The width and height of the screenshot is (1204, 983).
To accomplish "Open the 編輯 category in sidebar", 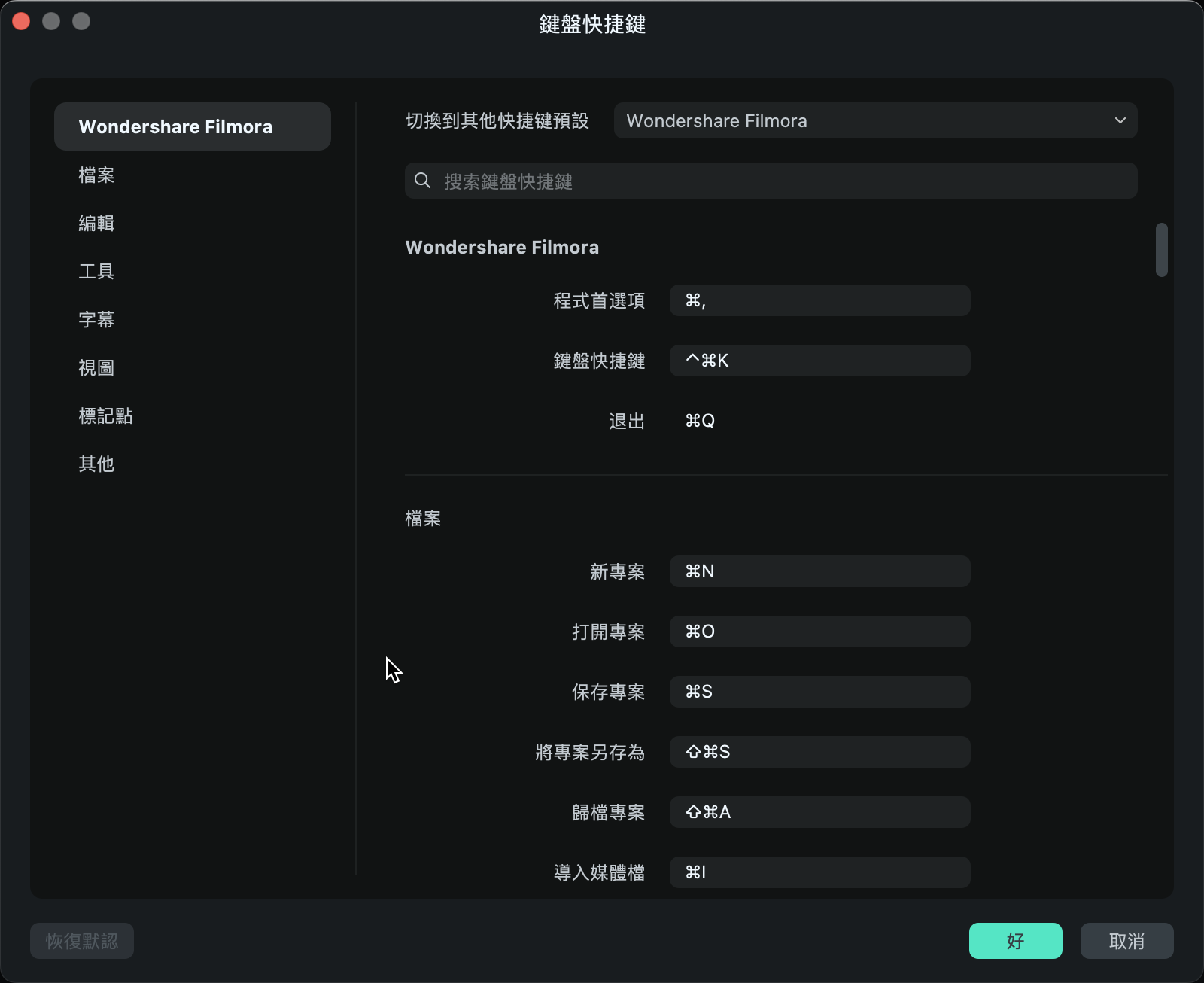I will (x=96, y=223).
